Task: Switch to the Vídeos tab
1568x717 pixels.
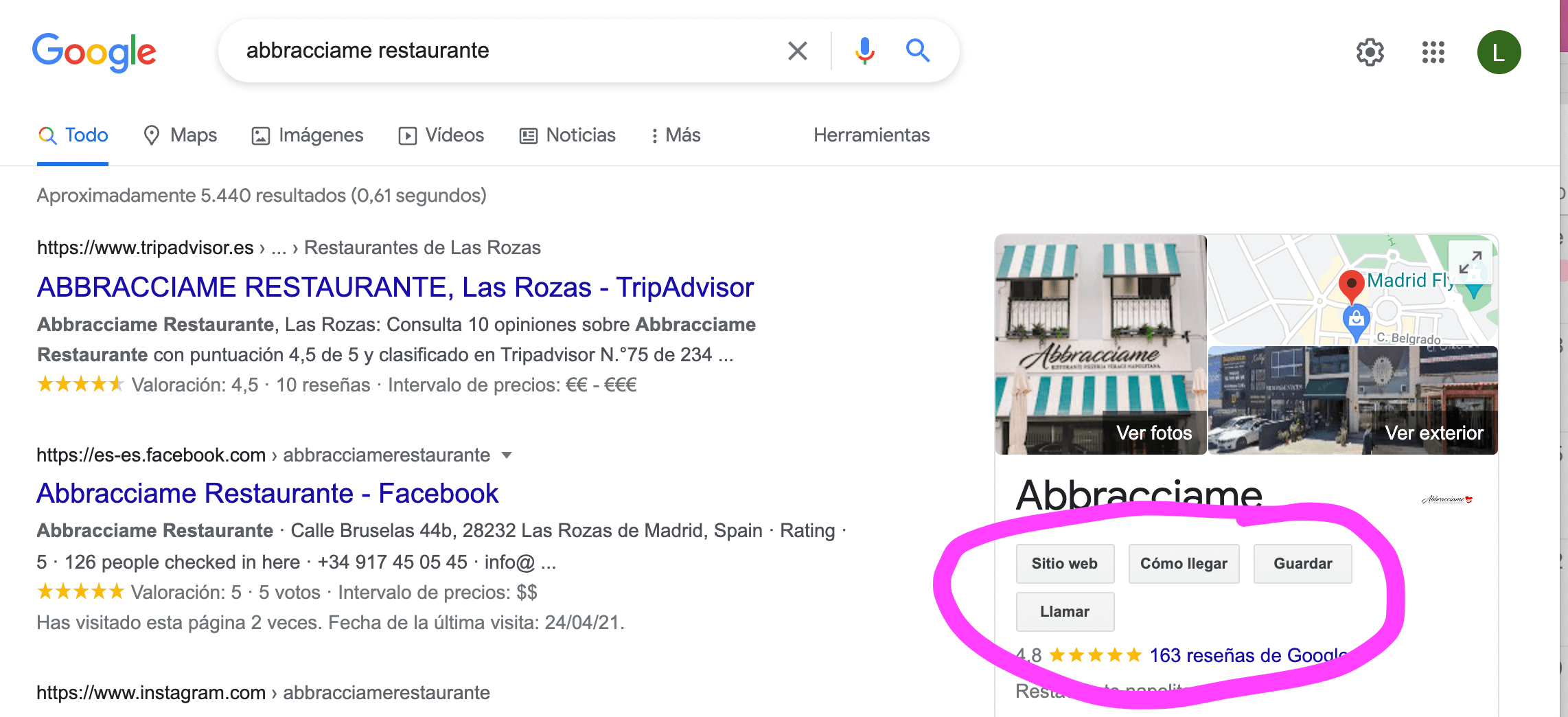Action: tap(441, 135)
